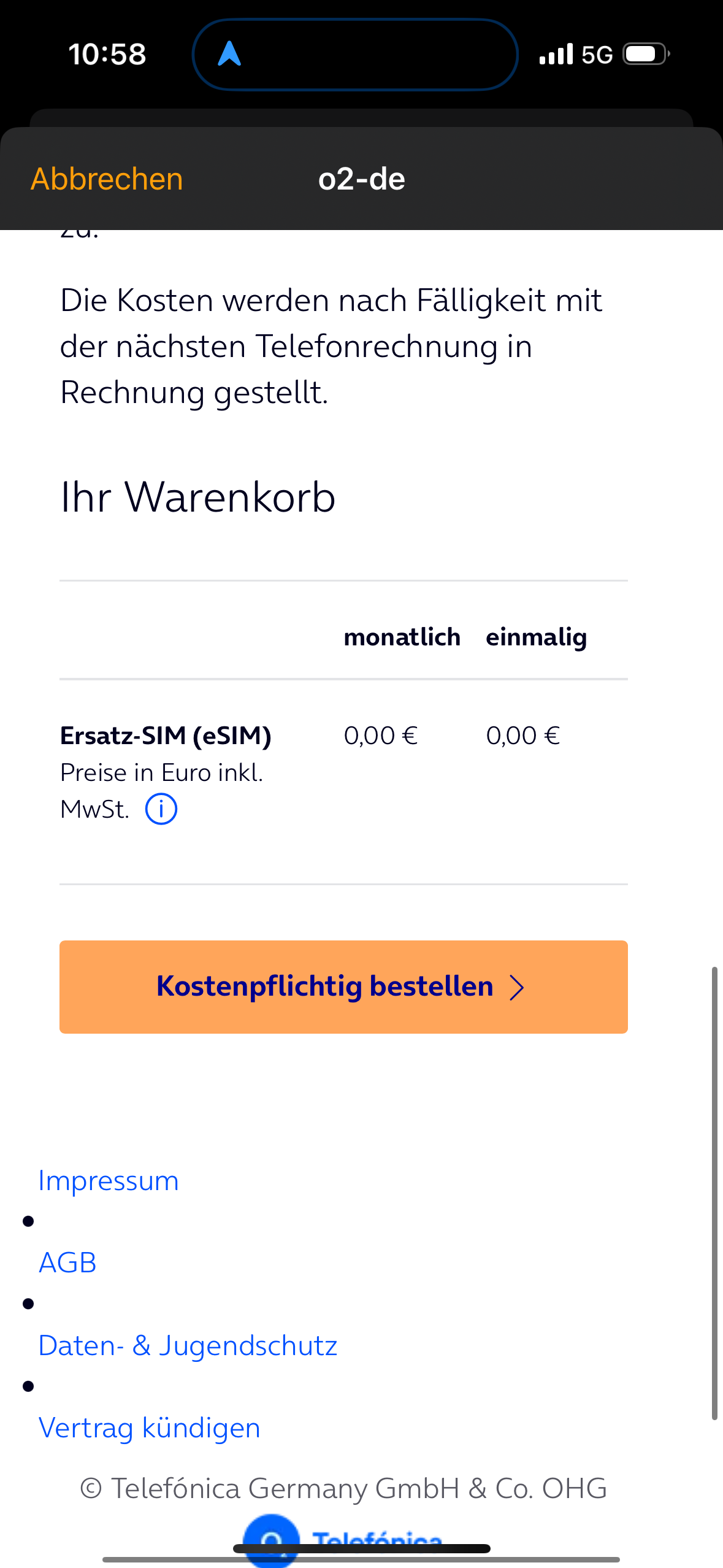The width and height of the screenshot is (723, 1568).
Task: Tap the cellular signal bars icon
Action: pyautogui.click(x=556, y=54)
